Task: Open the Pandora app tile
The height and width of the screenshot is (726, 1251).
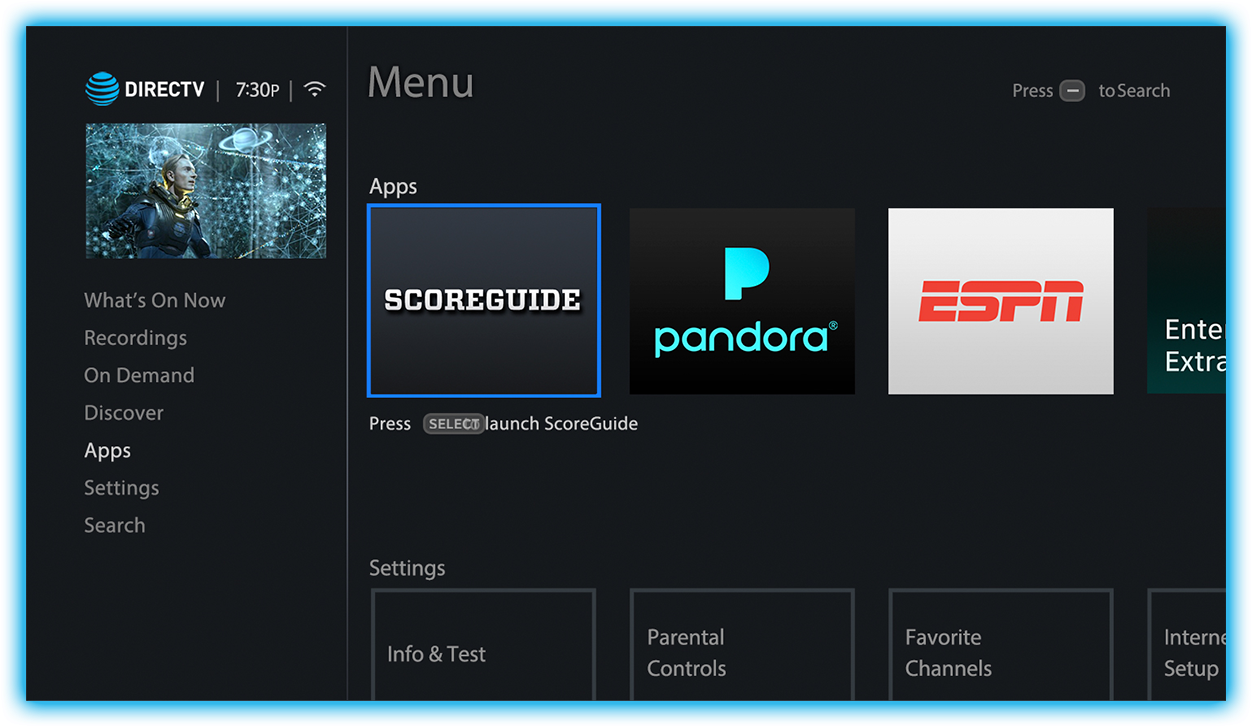Action: pyautogui.click(x=742, y=301)
